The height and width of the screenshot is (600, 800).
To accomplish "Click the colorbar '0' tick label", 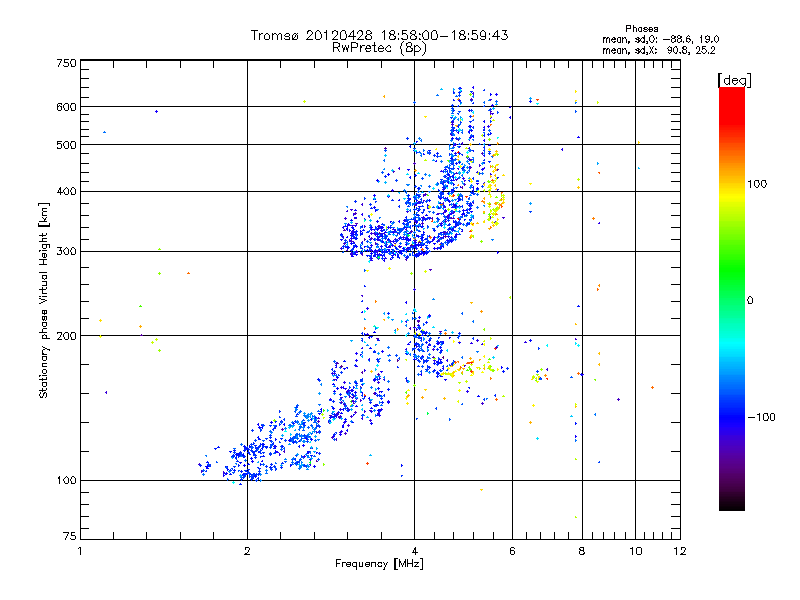I will 750,301.
